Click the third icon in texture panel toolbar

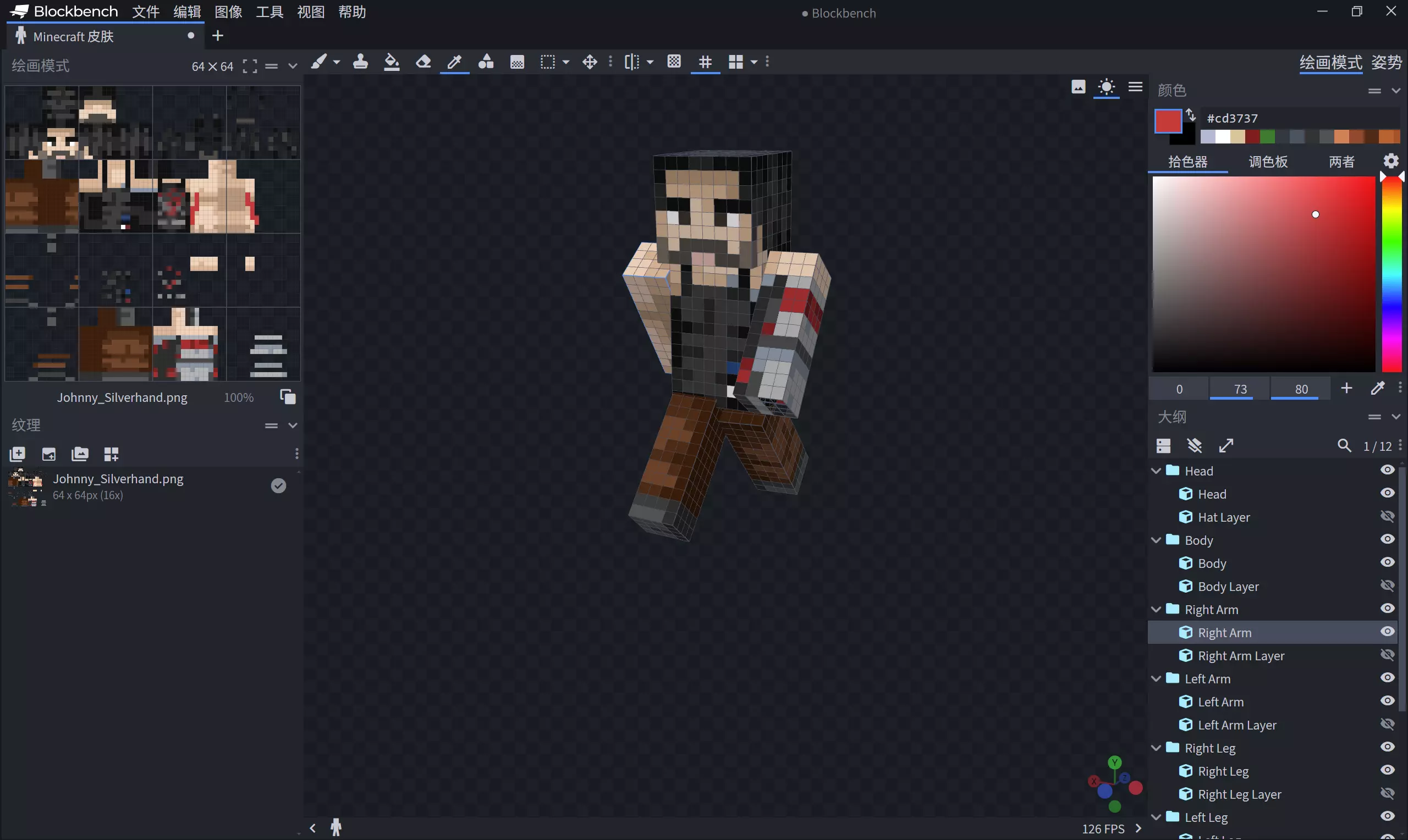click(x=80, y=454)
